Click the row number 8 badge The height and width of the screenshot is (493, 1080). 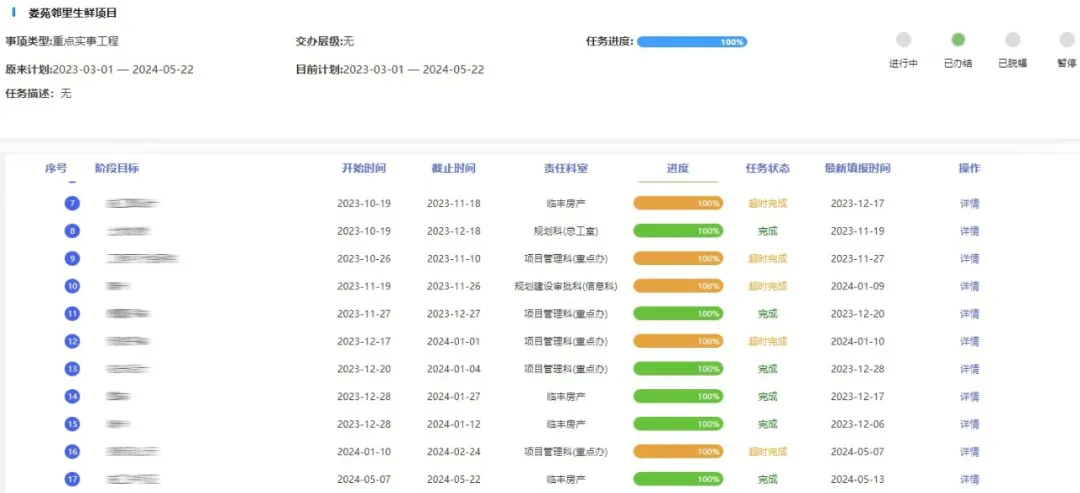[x=72, y=231]
